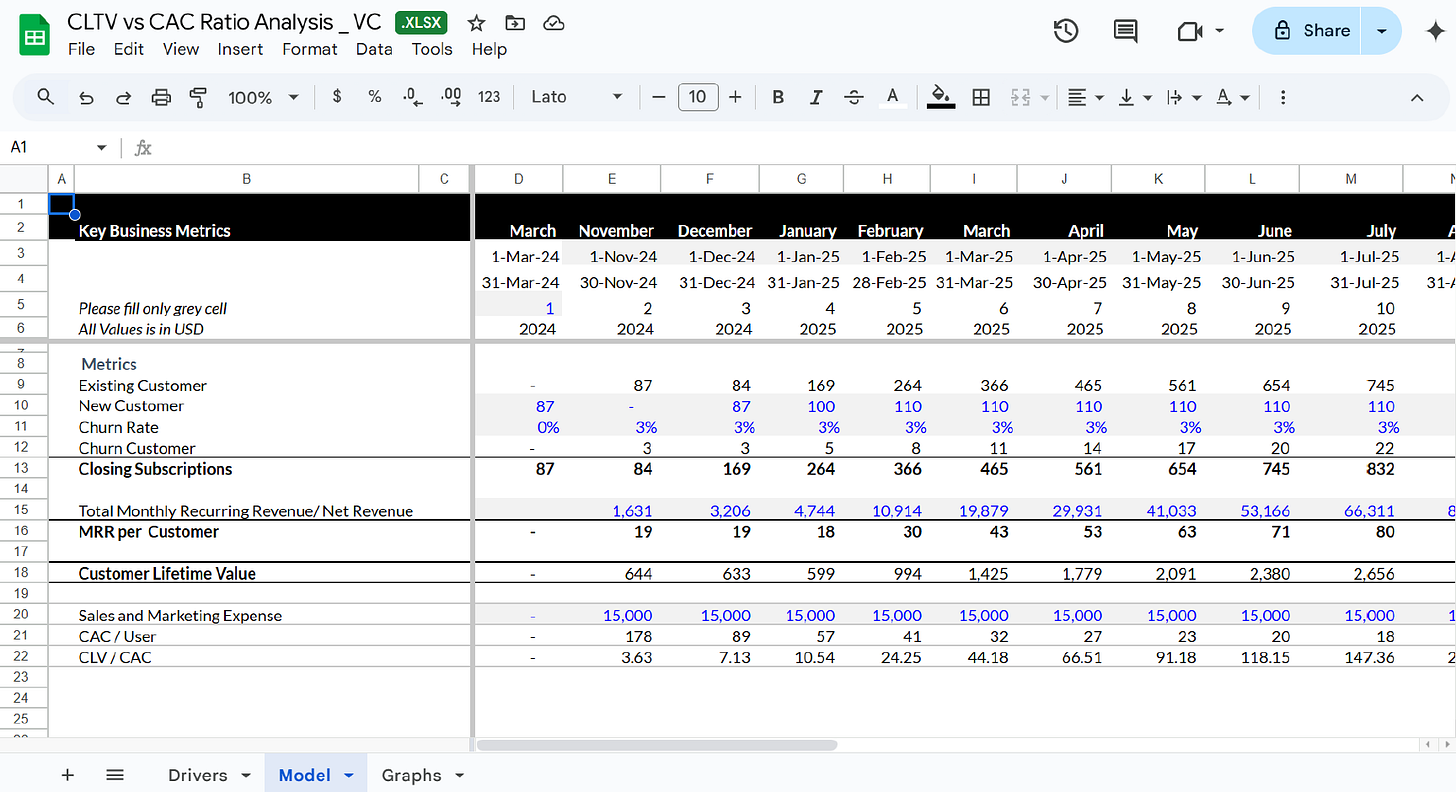The image size is (1456, 792).
Task: Increase decimal places
Action: click(x=449, y=97)
